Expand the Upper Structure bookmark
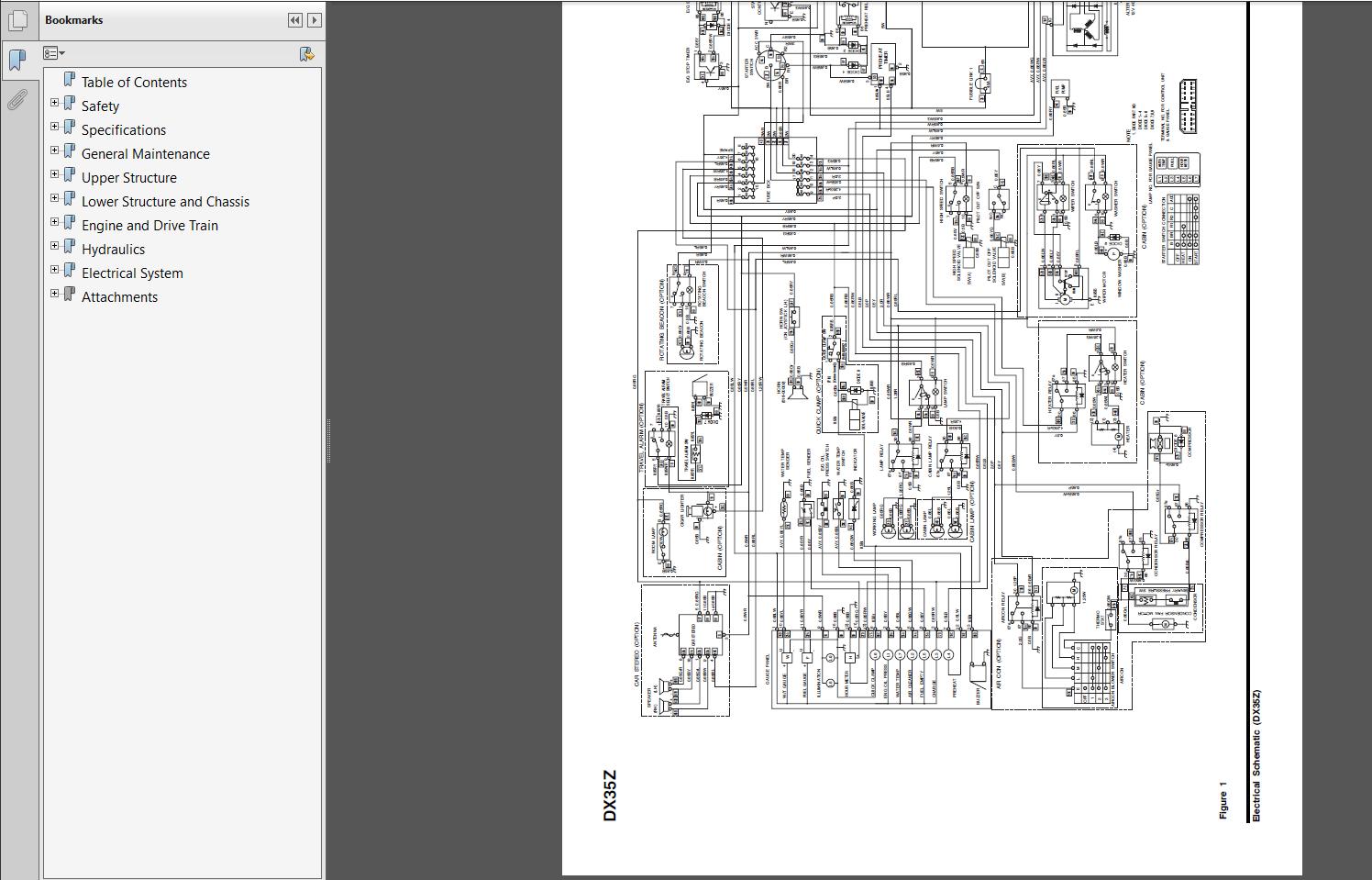This screenshot has width=1372, height=880. (x=55, y=174)
